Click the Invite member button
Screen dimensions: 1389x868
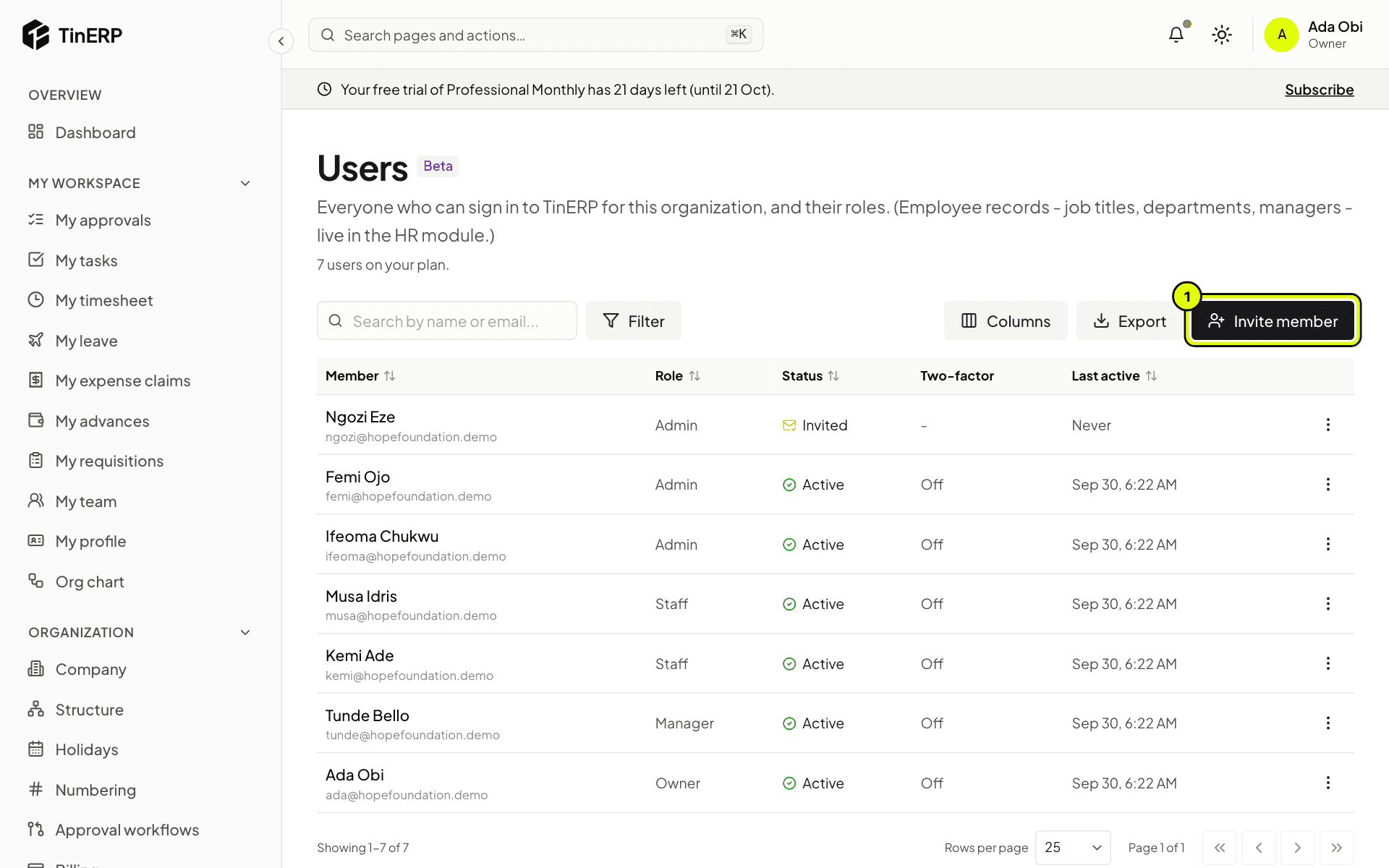click(x=1273, y=320)
